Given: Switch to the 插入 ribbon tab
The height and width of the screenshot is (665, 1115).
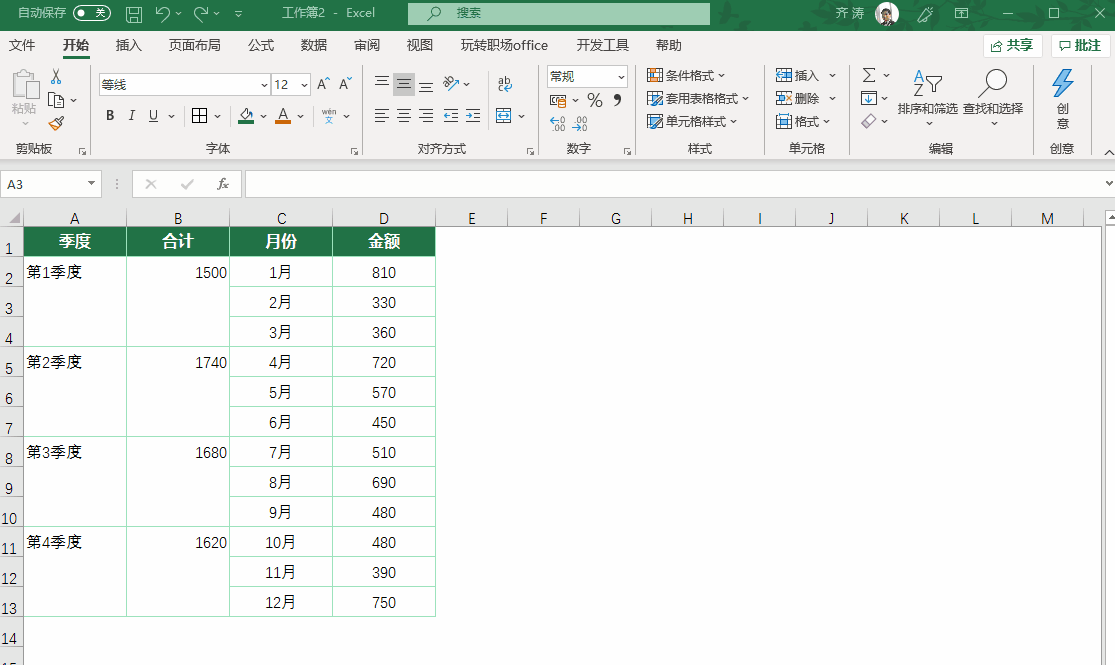Looking at the screenshot, I should [x=129, y=45].
